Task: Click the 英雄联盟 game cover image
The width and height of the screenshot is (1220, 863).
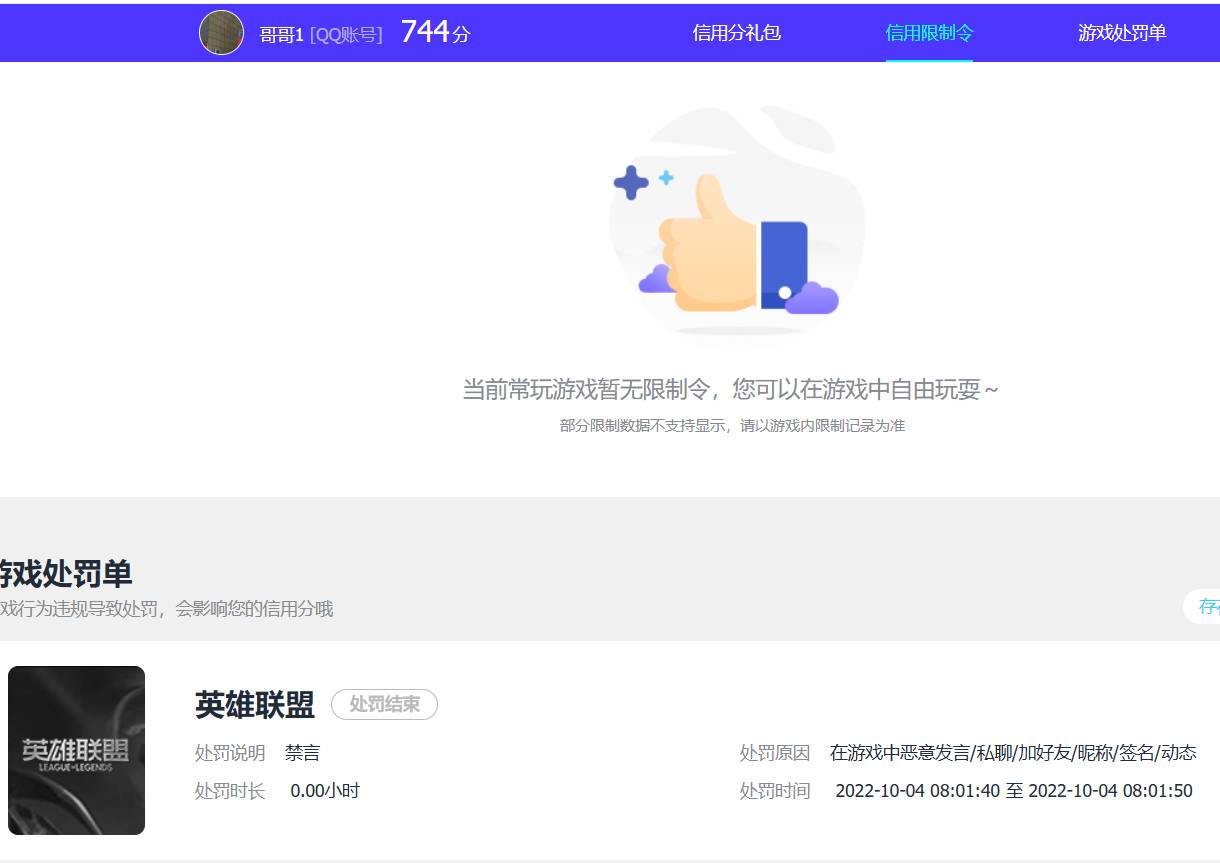Action: pos(76,749)
